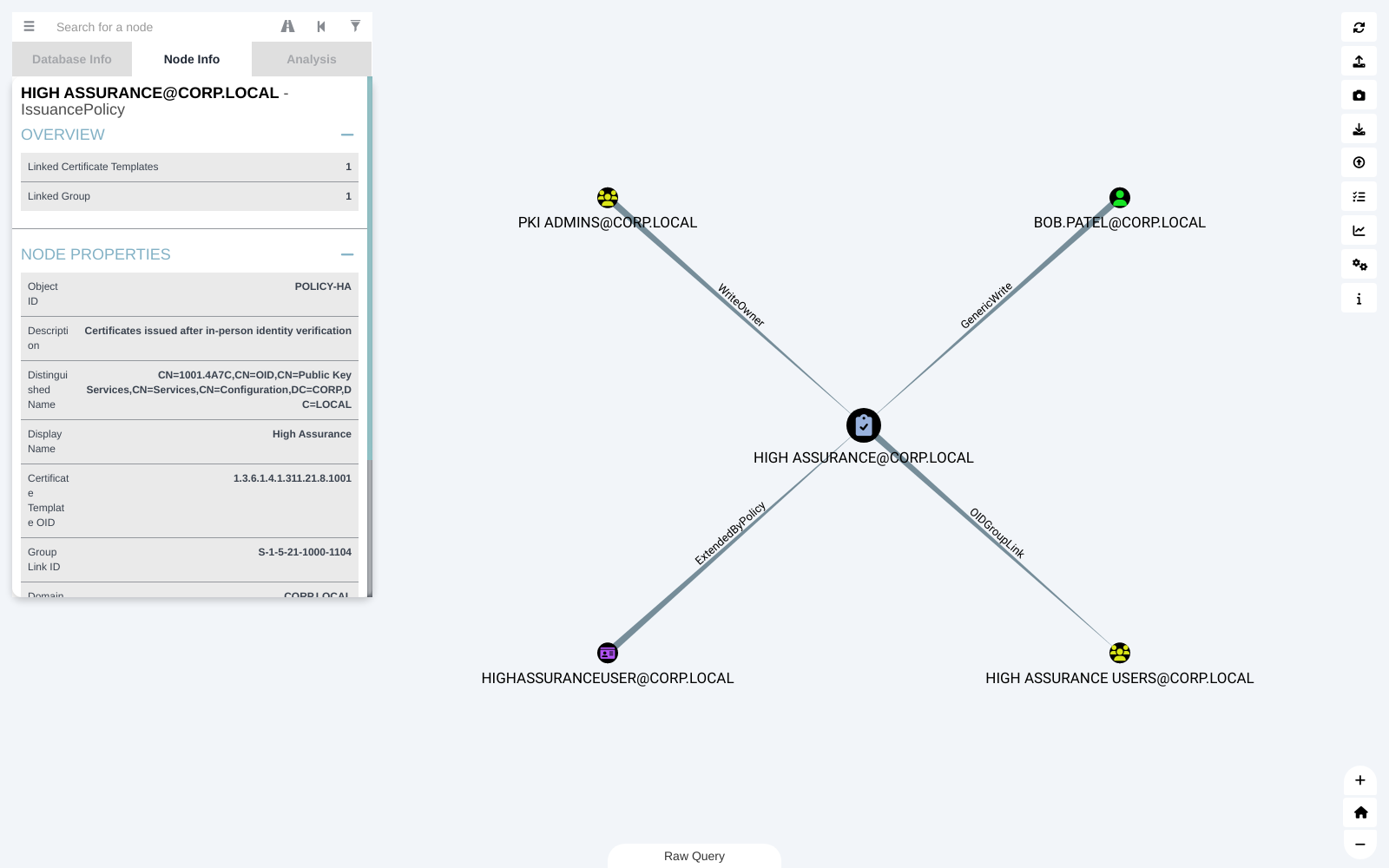Open the checklist layout icon

[x=1359, y=197]
